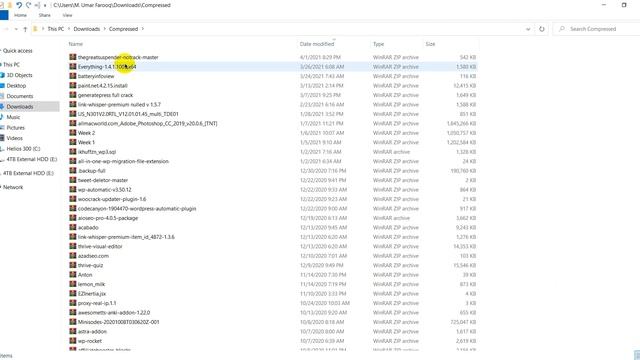The image size is (640, 360).
Task: Open the Home ribbon tab
Action: point(20,15)
